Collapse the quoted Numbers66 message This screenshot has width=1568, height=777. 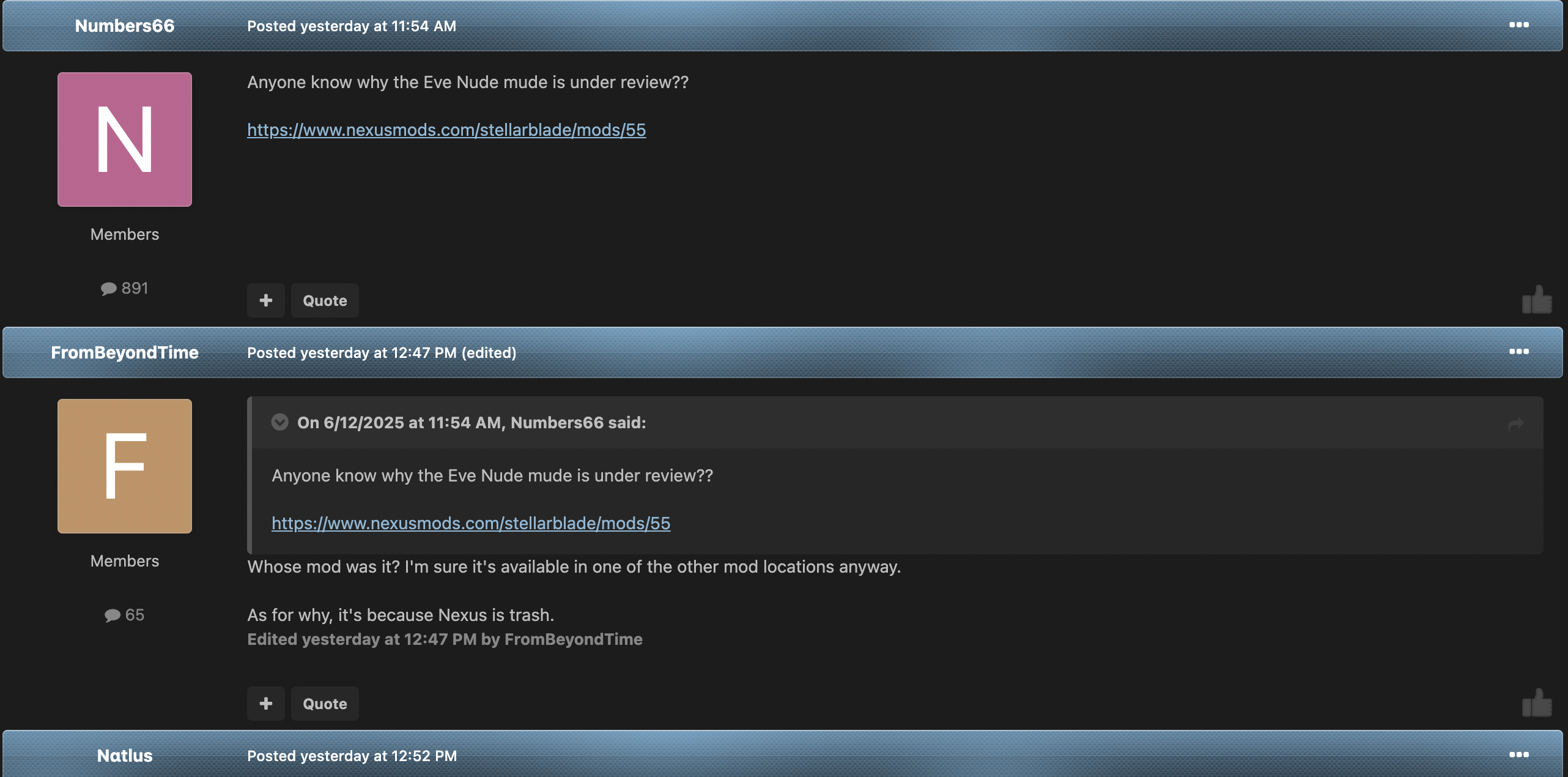point(279,422)
